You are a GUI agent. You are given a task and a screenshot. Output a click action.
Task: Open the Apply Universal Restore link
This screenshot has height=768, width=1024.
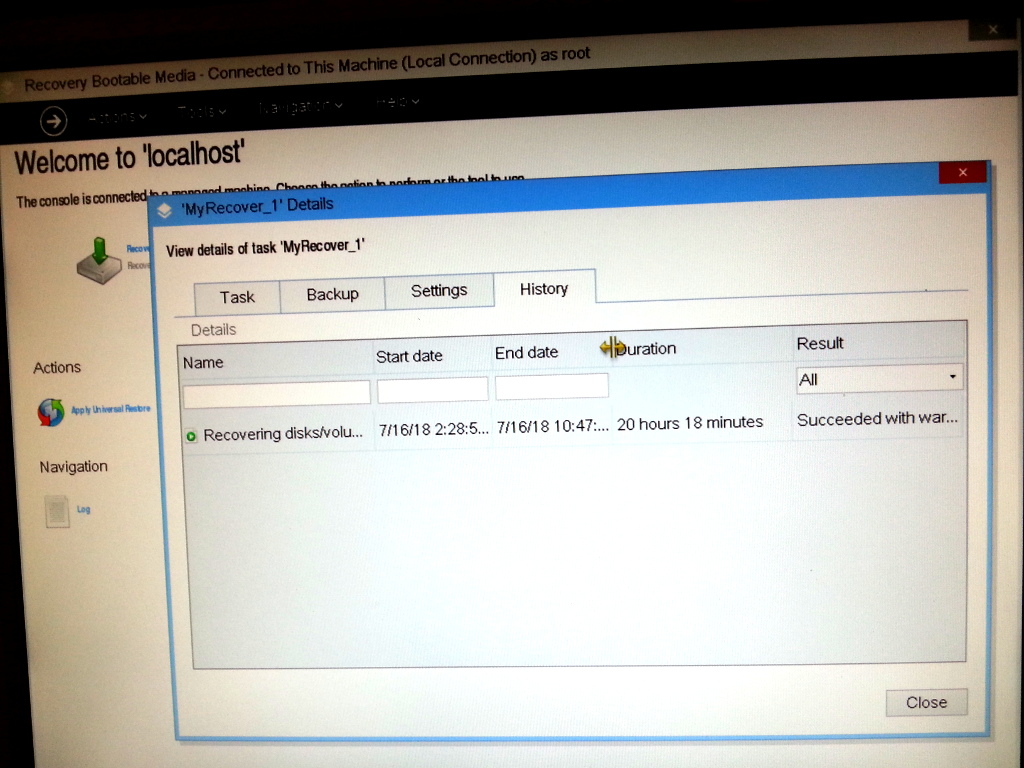click(110, 409)
